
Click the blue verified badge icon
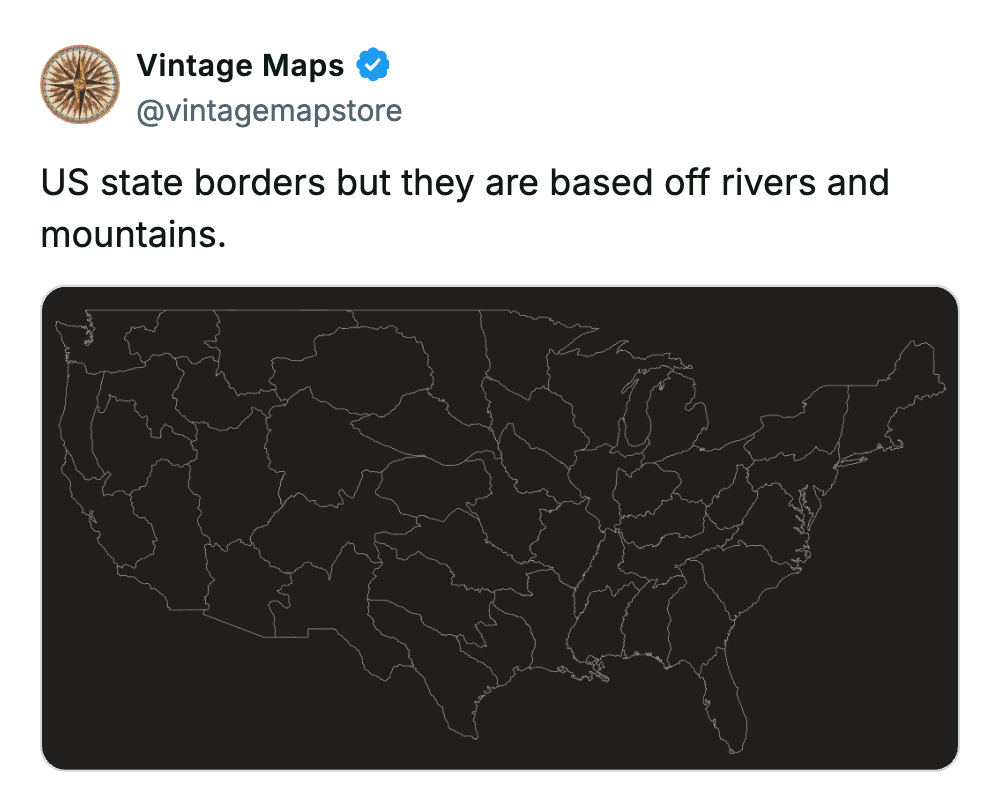[371, 63]
